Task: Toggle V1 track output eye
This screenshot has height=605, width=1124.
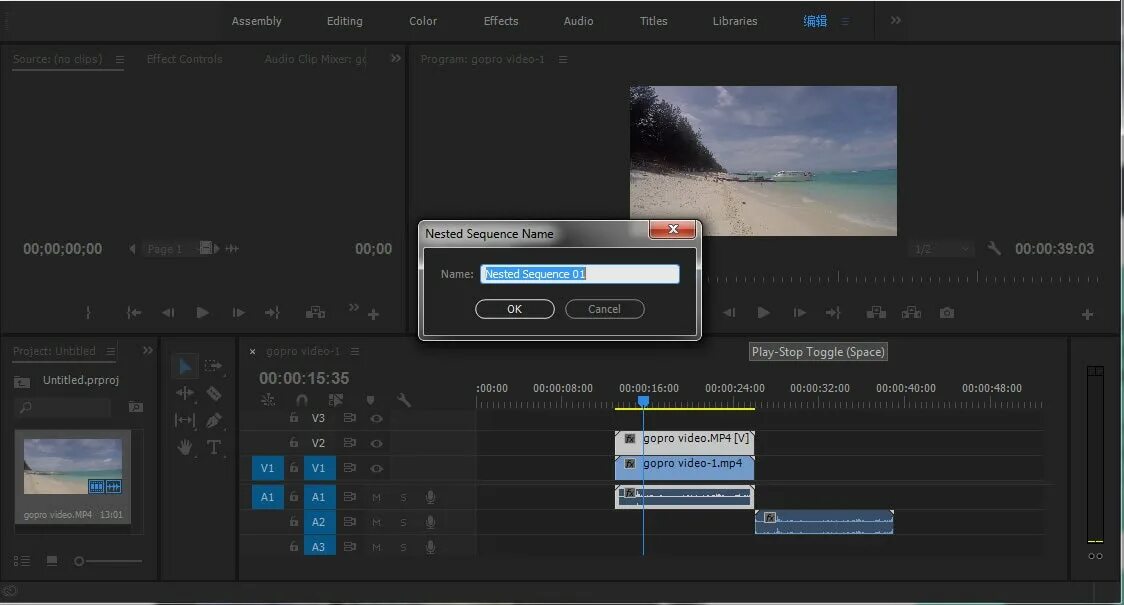Action: tap(376, 468)
